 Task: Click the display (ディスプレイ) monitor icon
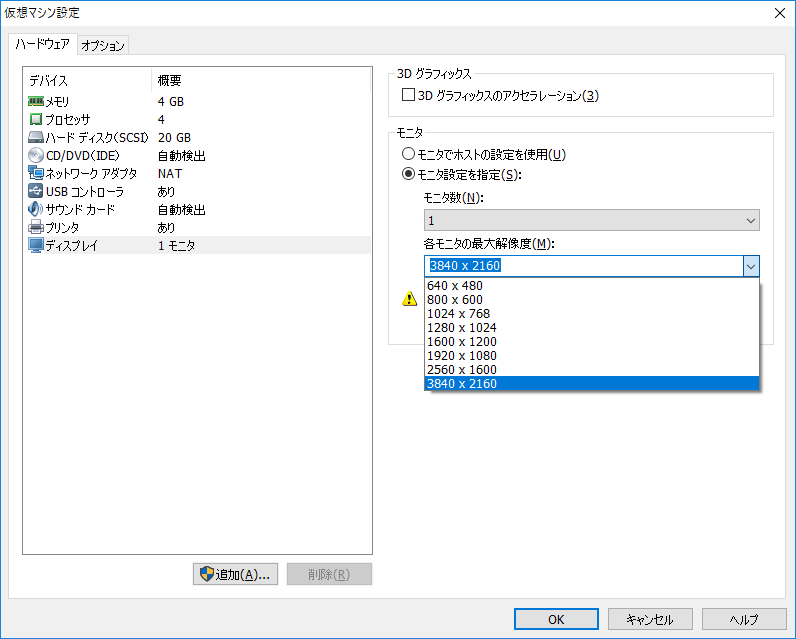(x=36, y=245)
